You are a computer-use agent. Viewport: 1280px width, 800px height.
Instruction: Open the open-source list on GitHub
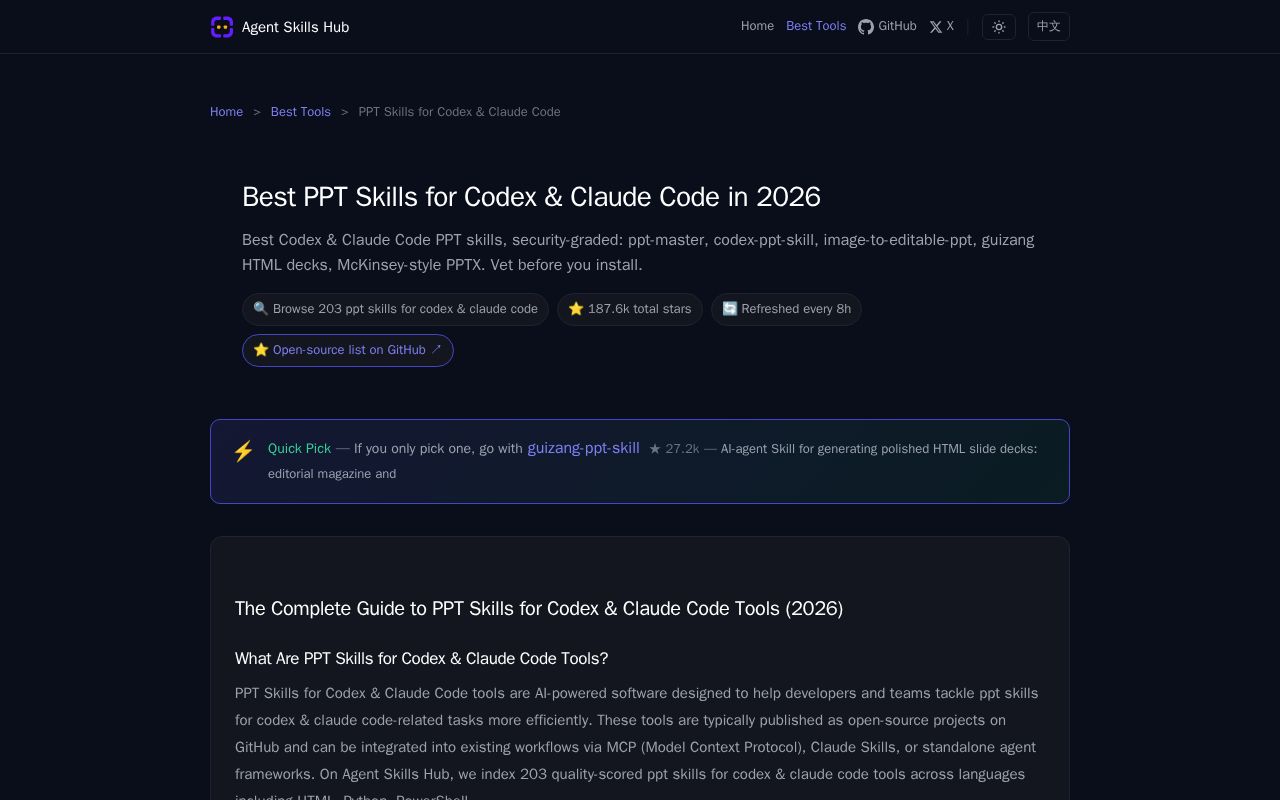348,350
